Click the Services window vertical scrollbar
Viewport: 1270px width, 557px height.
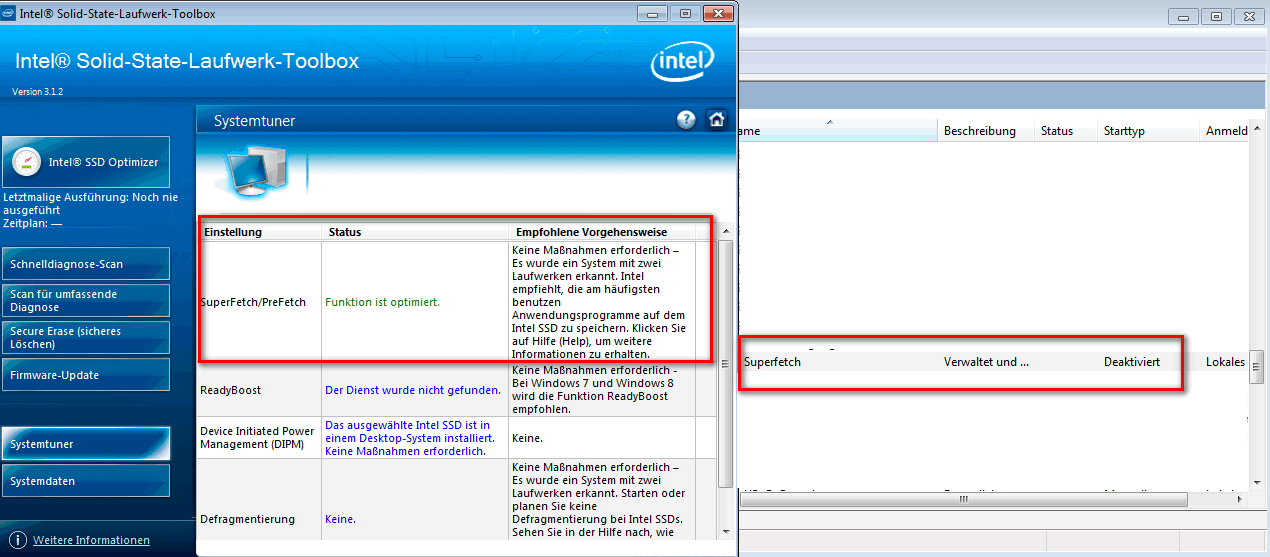[x=1257, y=366]
